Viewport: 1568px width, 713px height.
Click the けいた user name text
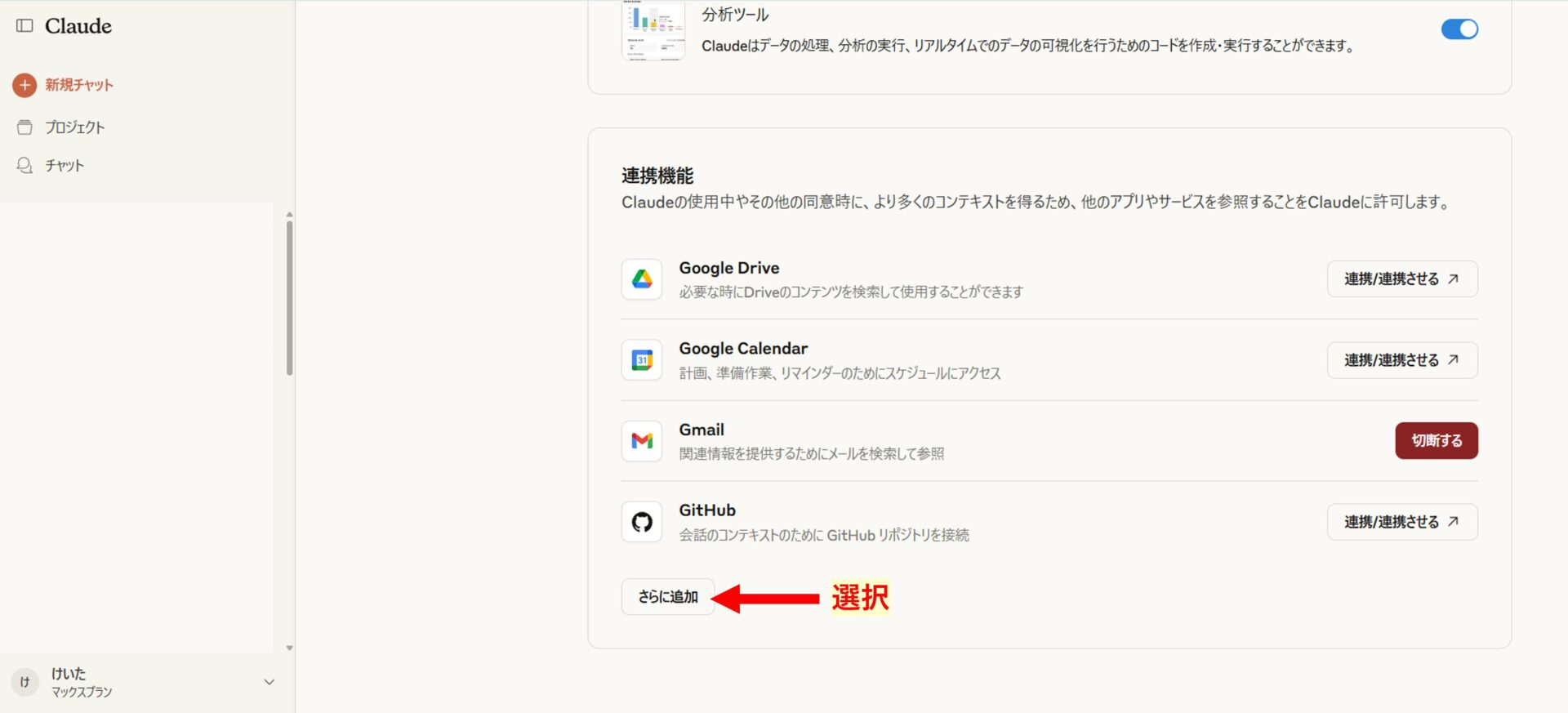pos(69,674)
